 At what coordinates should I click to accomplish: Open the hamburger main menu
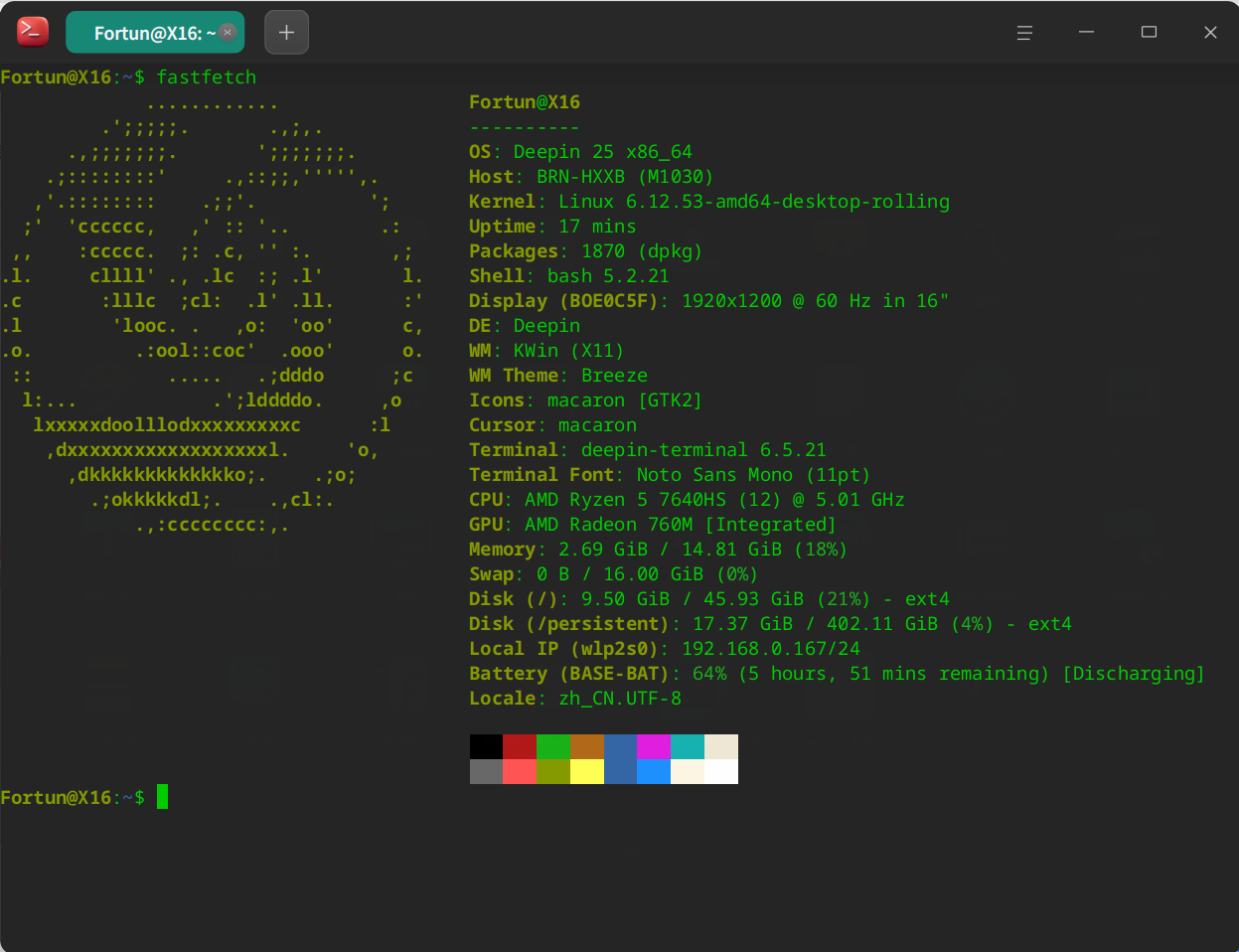coord(1024,33)
